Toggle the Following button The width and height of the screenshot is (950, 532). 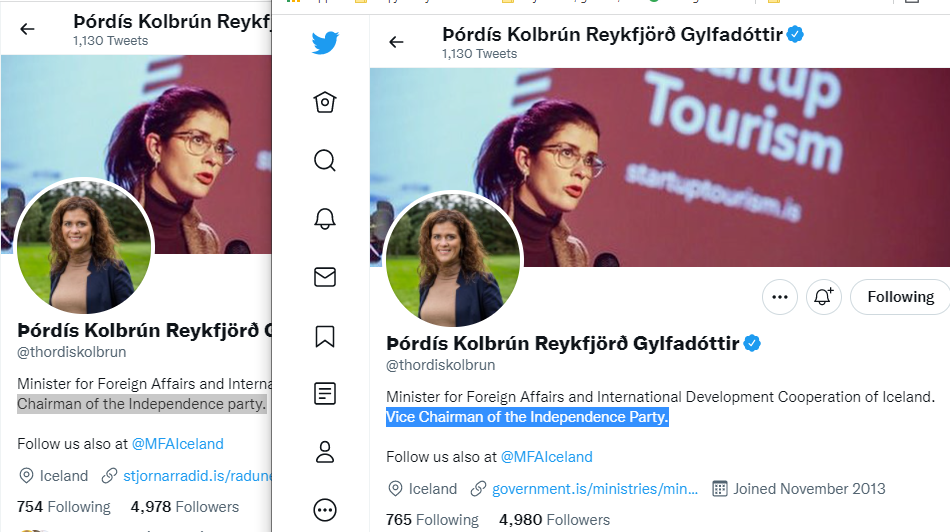900,297
